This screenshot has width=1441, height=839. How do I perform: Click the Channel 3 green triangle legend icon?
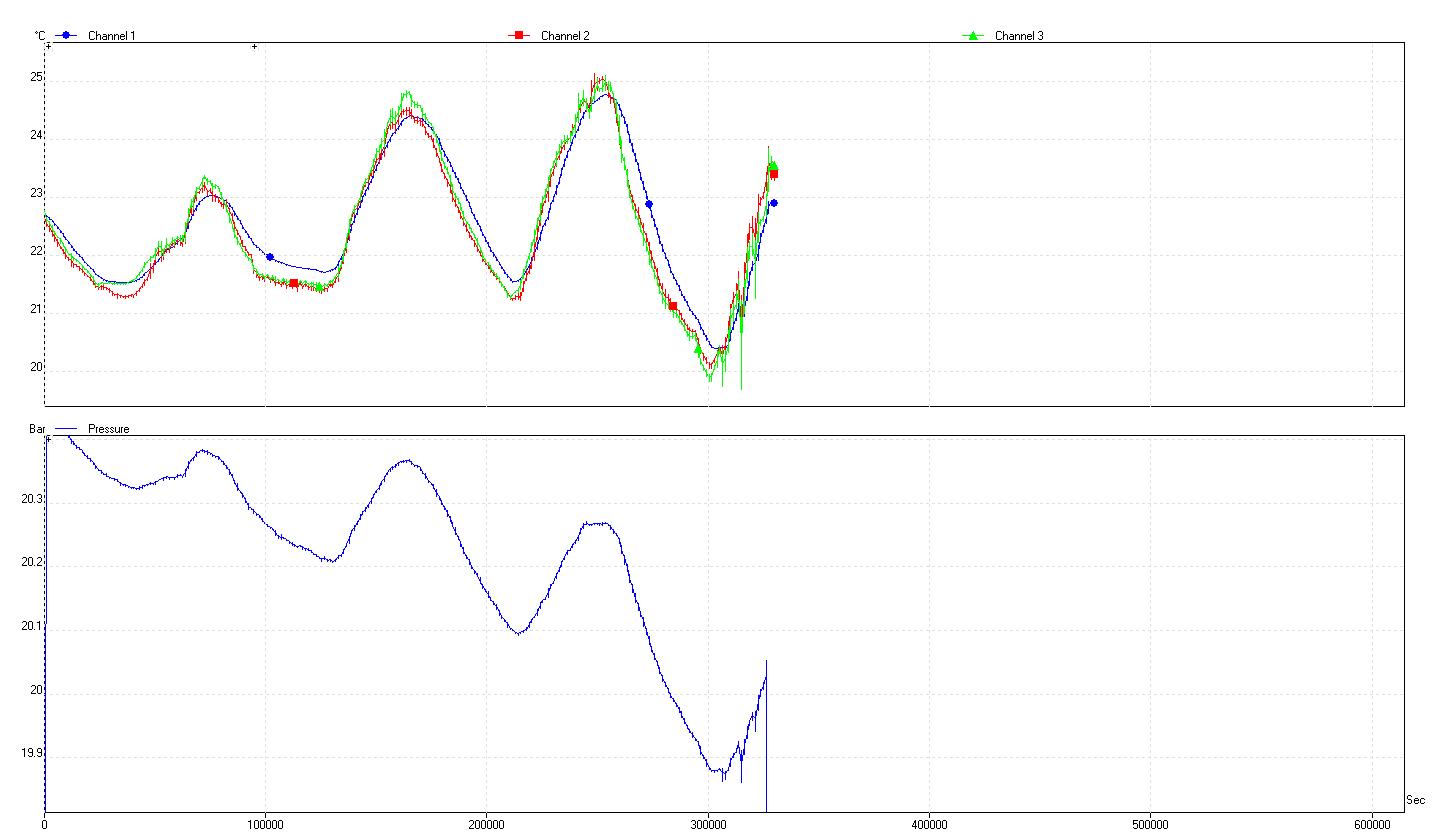click(971, 35)
